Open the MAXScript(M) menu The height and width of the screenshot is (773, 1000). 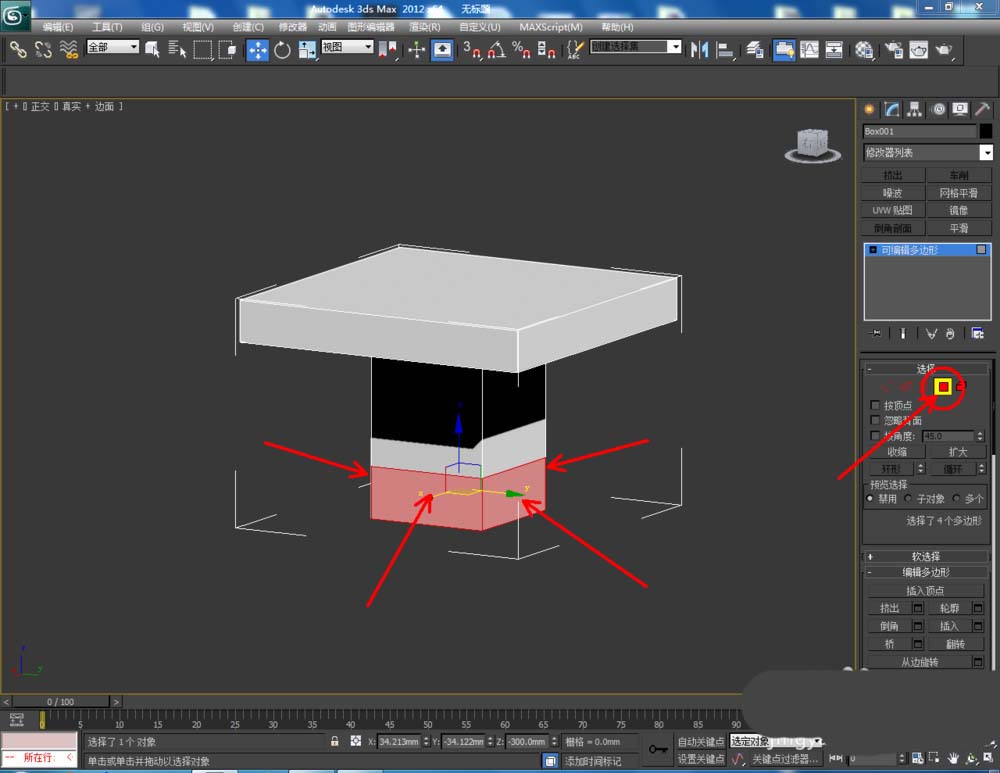click(551, 27)
